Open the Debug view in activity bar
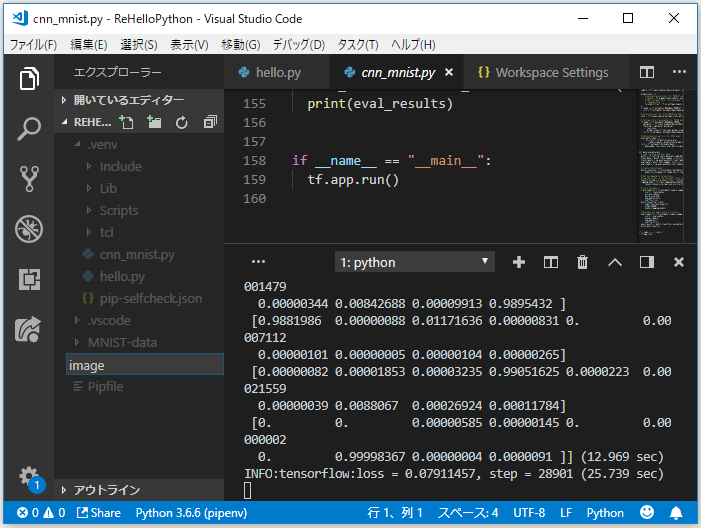The width and height of the screenshot is (701, 528). pyautogui.click(x=29, y=229)
